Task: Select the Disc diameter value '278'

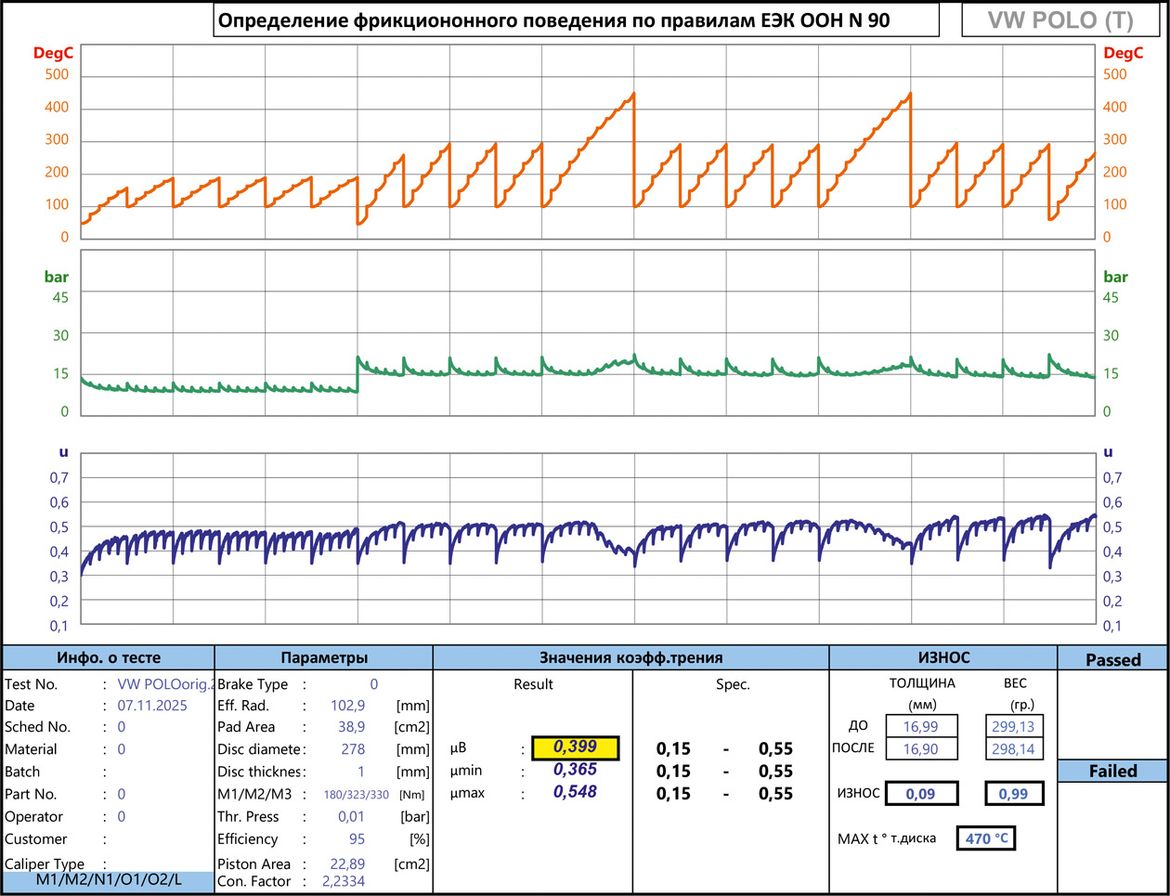Action: (x=352, y=749)
